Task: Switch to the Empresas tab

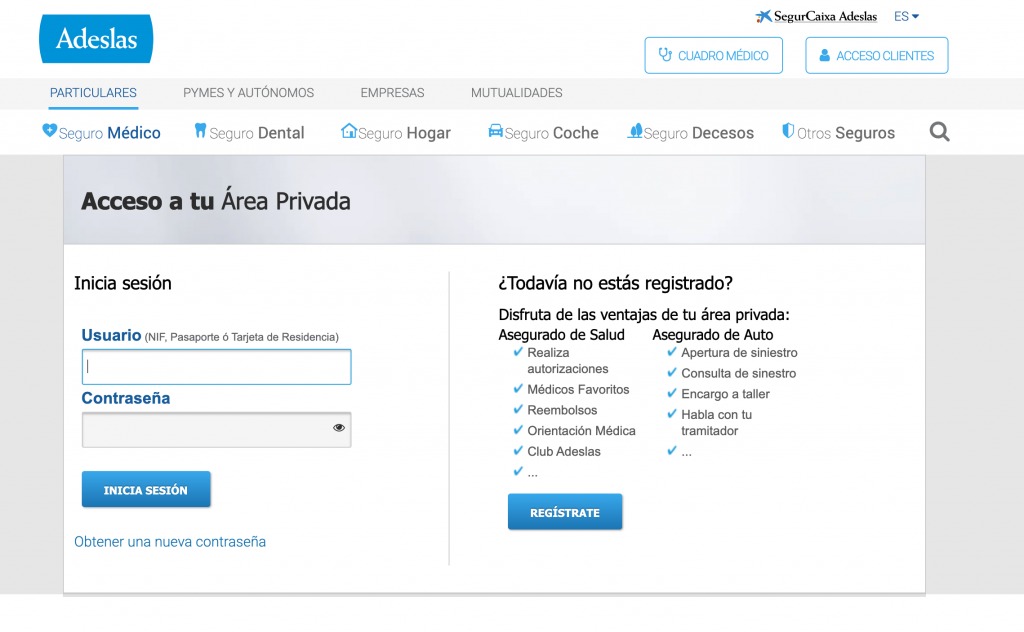Action: (x=392, y=93)
